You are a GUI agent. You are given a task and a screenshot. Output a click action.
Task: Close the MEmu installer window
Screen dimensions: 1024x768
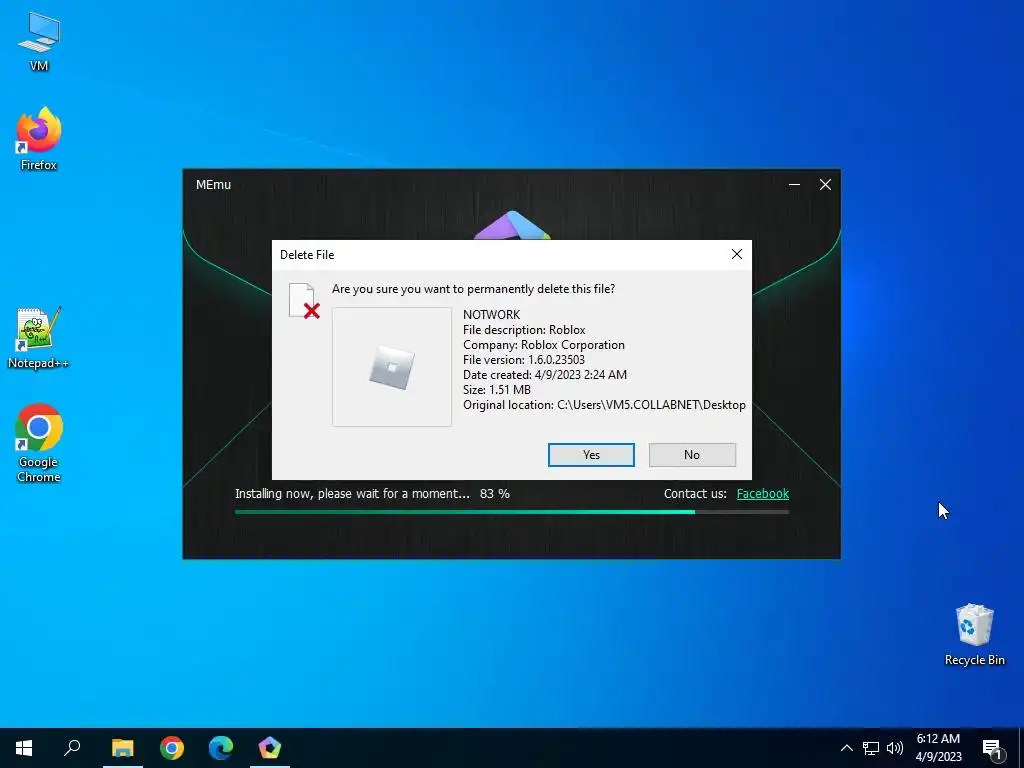coord(825,185)
